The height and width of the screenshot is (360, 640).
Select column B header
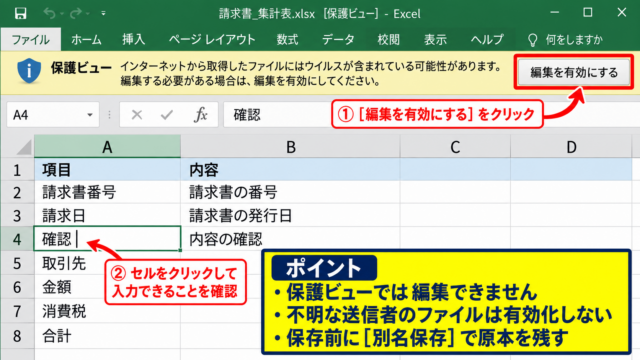(291, 147)
